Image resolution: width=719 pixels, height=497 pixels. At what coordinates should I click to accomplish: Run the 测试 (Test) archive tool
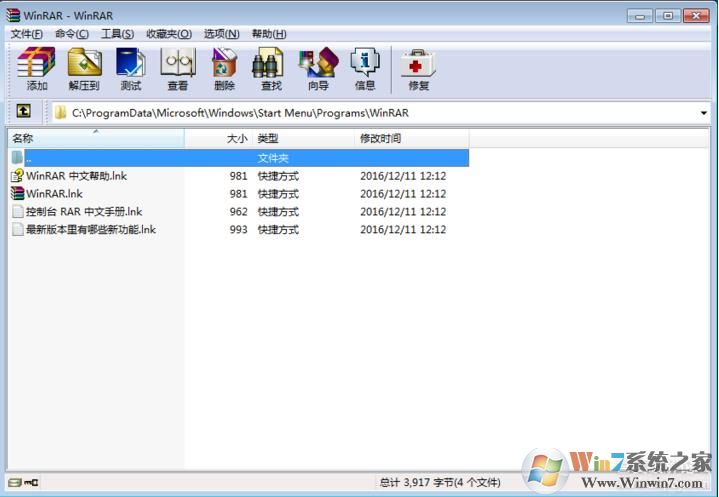point(130,68)
